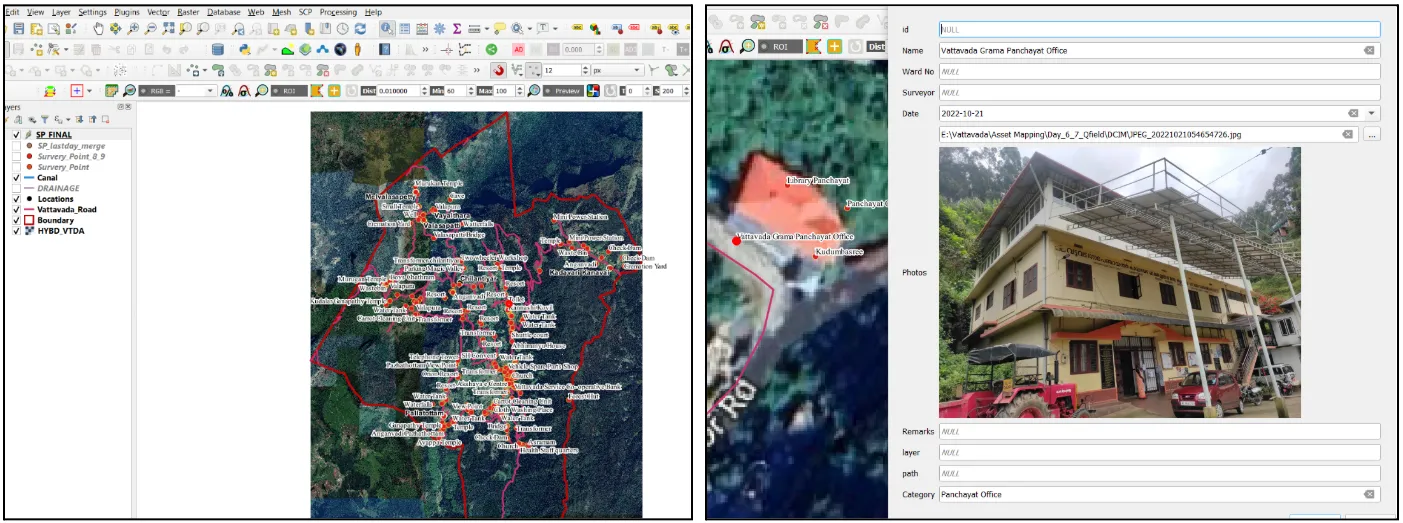The width and height of the screenshot is (1403, 523).
Task: Expand the measure tool dropdown arrow
Action: click(x=488, y=29)
